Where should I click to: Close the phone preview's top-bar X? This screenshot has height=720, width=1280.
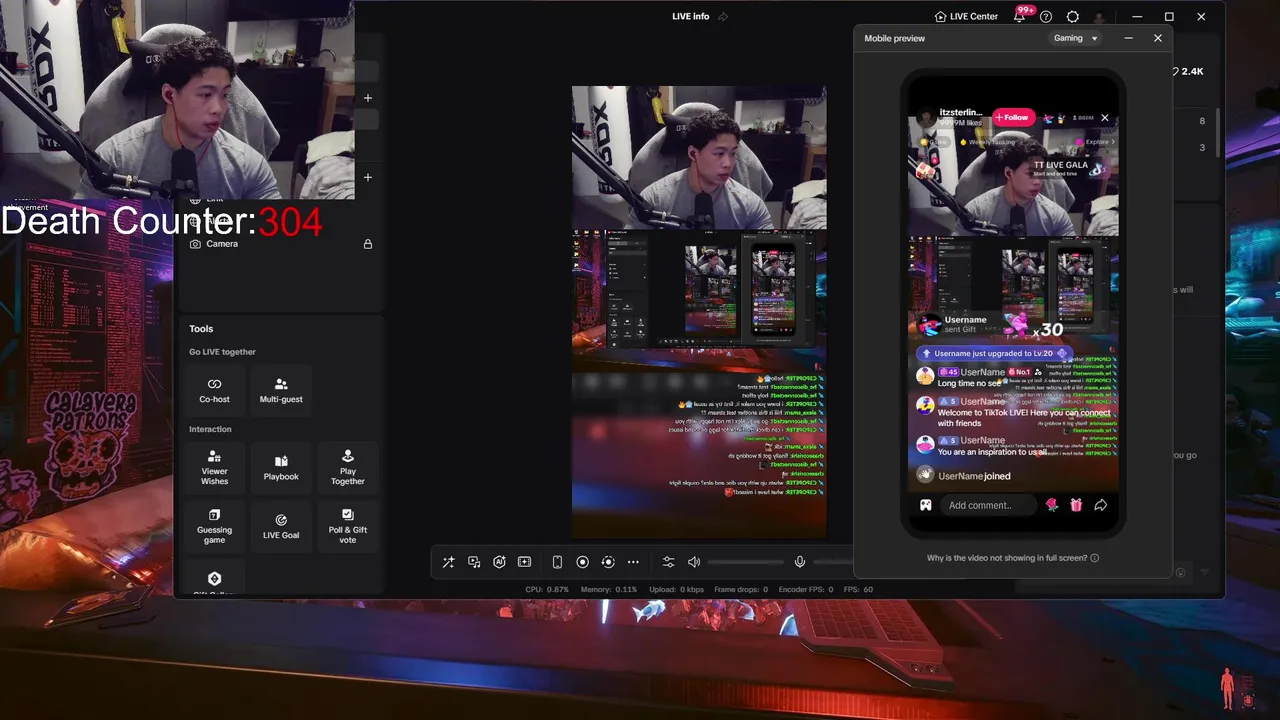pyautogui.click(x=1105, y=118)
